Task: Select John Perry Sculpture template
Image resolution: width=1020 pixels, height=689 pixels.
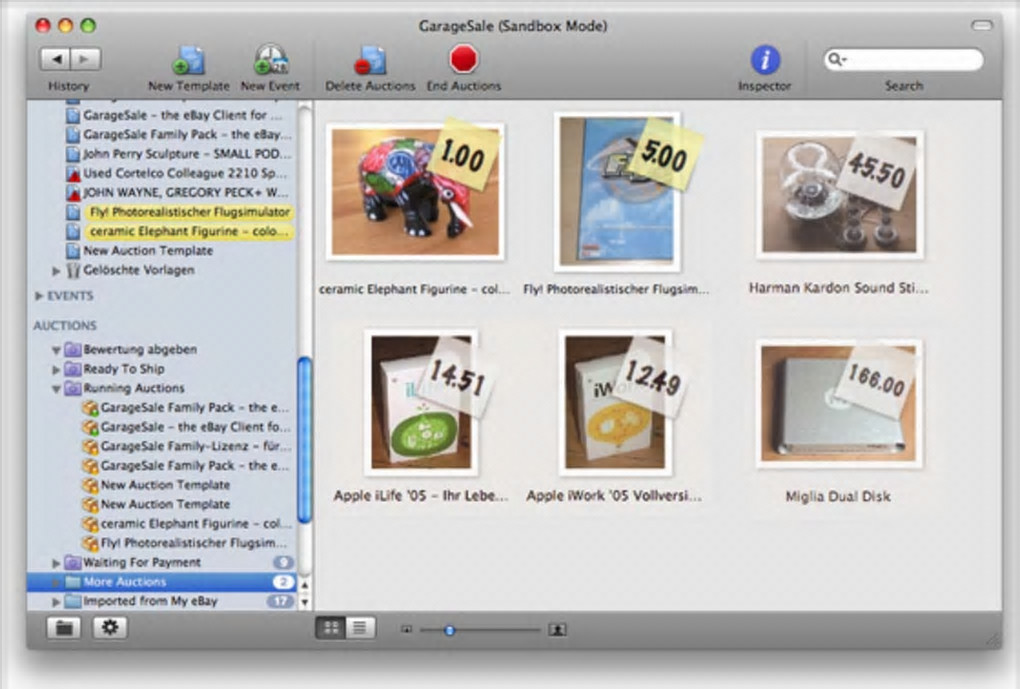Action: tap(161, 154)
